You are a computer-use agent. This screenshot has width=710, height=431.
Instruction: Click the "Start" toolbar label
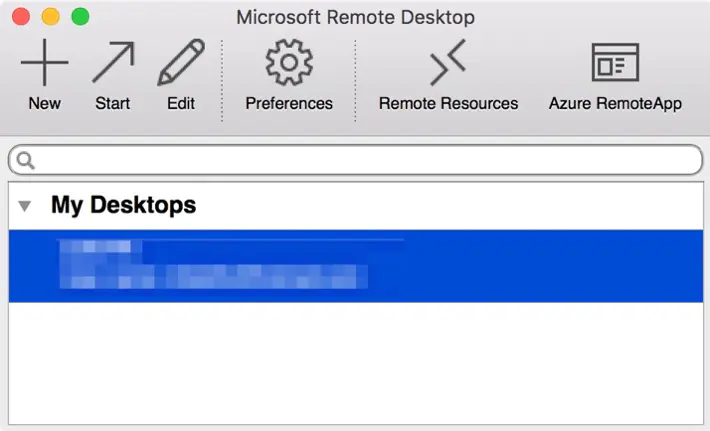pyautogui.click(x=113, y=103)
